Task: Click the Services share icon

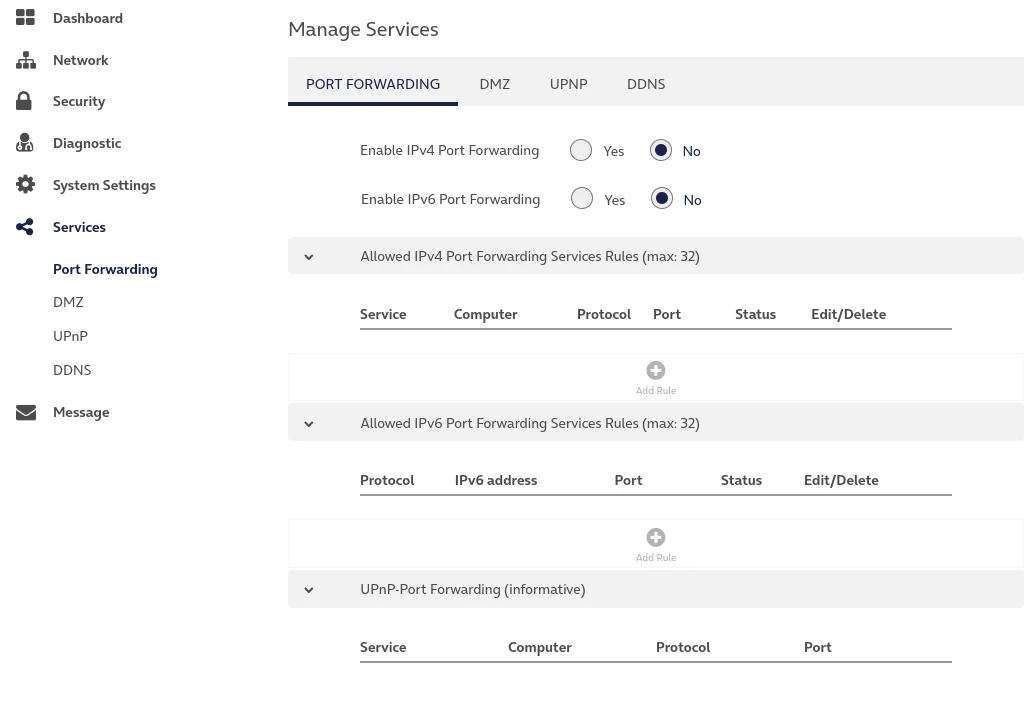Action: [x=25, y=227]
